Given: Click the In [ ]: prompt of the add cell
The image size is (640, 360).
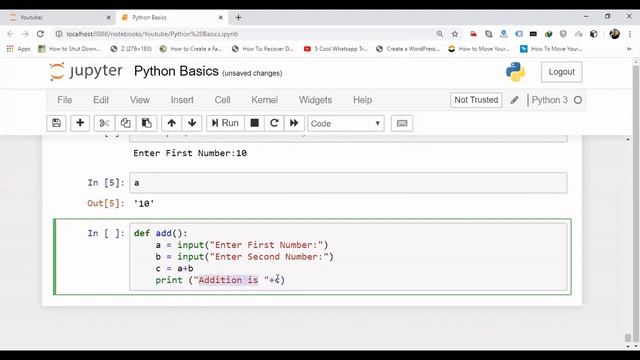Looking at the screenshot, I should [x=106, y=233].
